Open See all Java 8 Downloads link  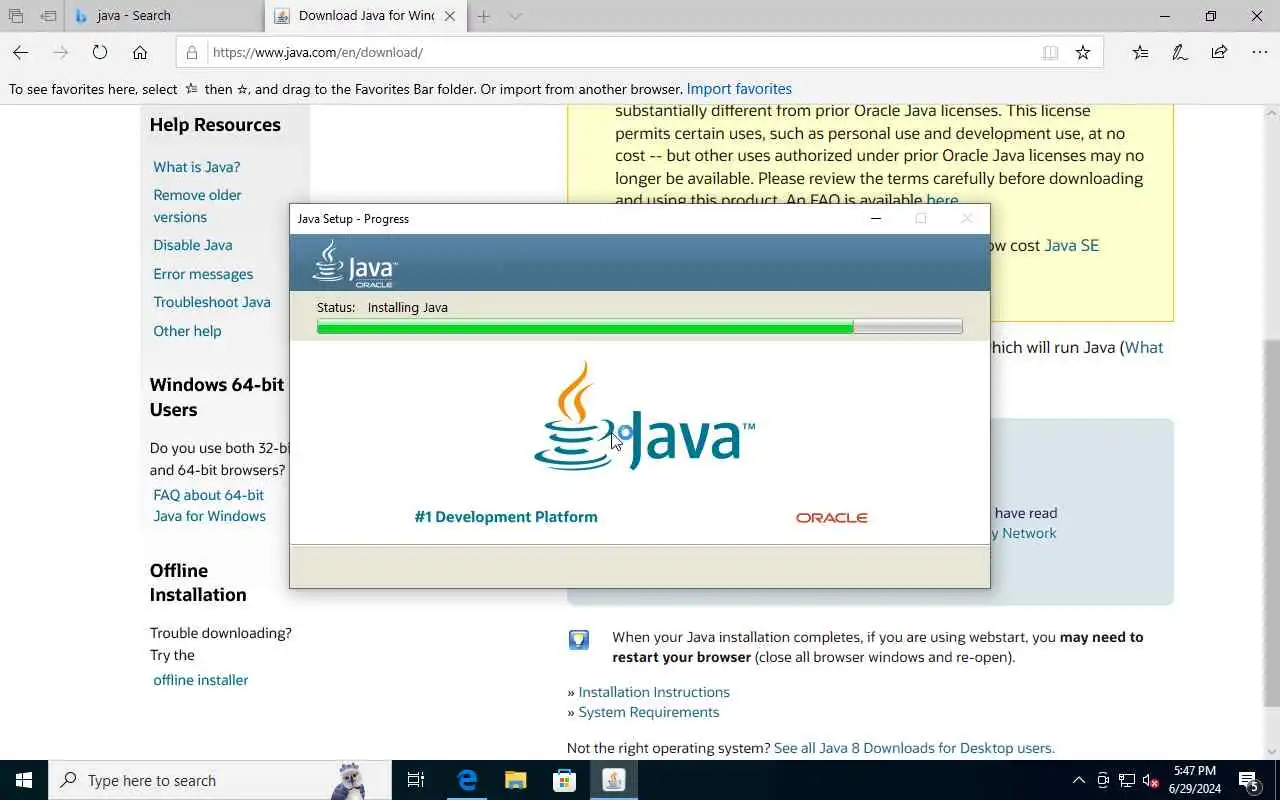(914, 748)
